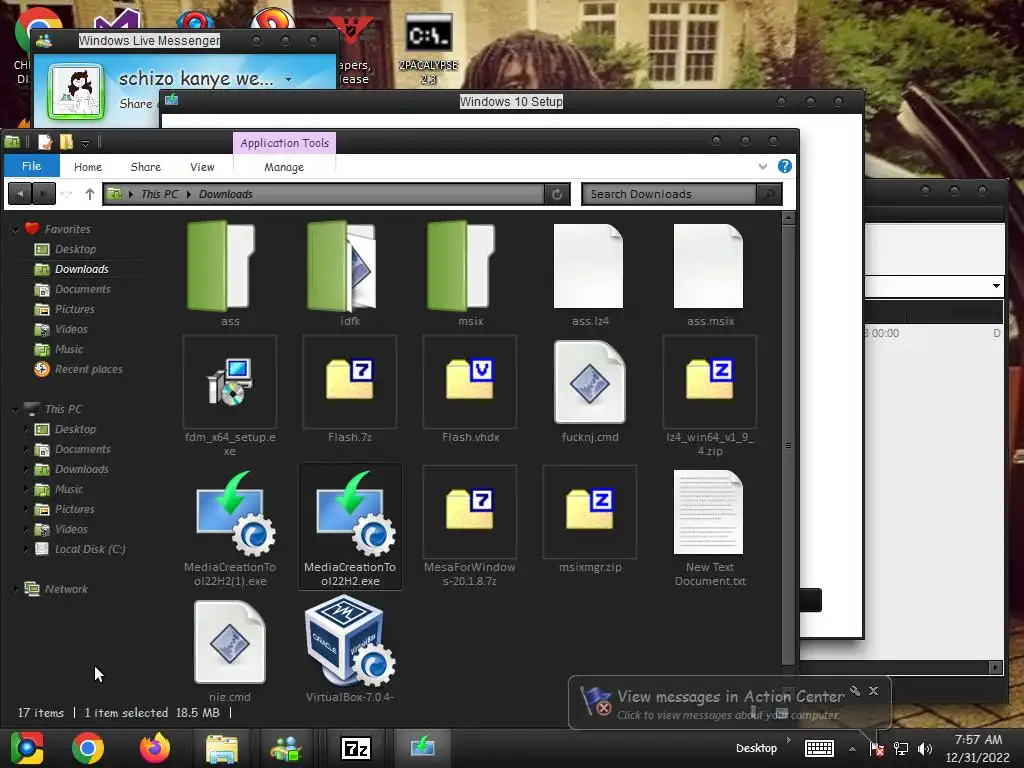This screenshot has width=1024, height=768.
Task: Click the Action Center flag tray icon
Action: [877, 748]
